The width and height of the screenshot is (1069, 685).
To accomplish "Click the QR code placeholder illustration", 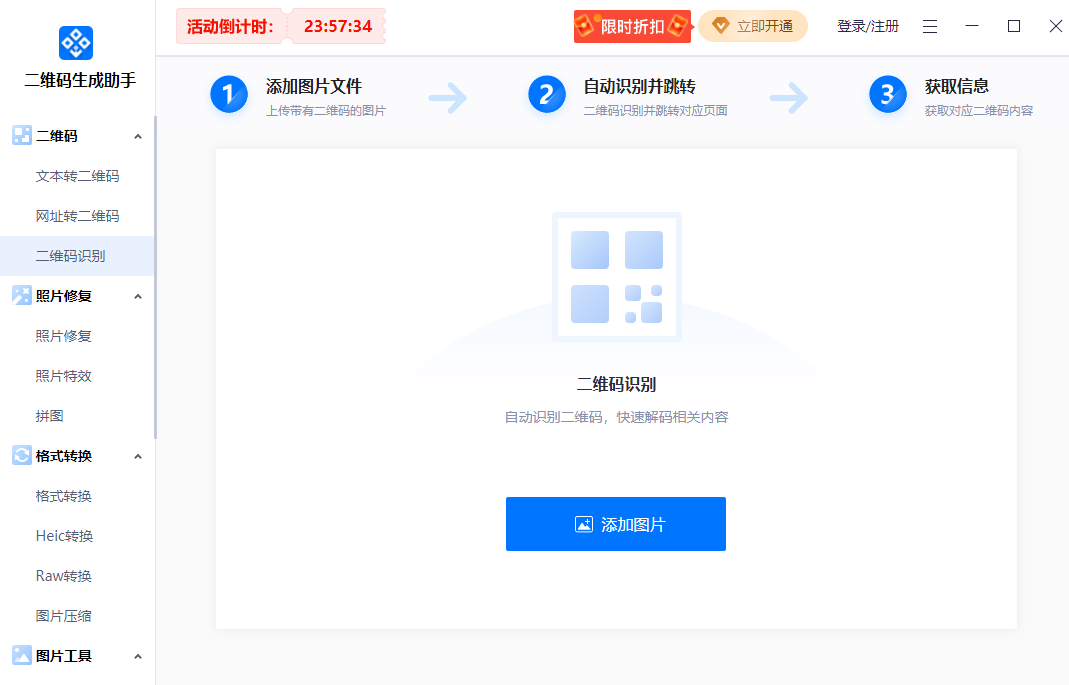I will (x=616, y=277).
